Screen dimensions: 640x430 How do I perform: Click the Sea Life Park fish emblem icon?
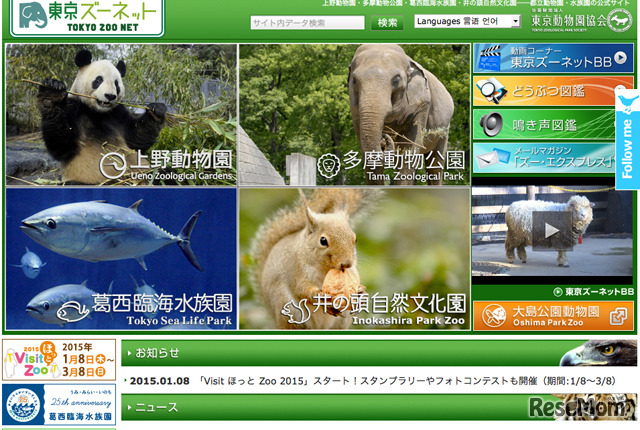(x=73, y=312)
